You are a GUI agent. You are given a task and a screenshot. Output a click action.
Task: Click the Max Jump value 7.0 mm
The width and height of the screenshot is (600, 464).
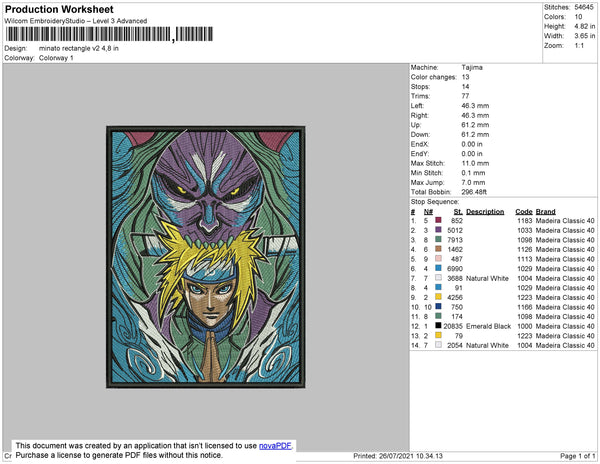[473, 182]
